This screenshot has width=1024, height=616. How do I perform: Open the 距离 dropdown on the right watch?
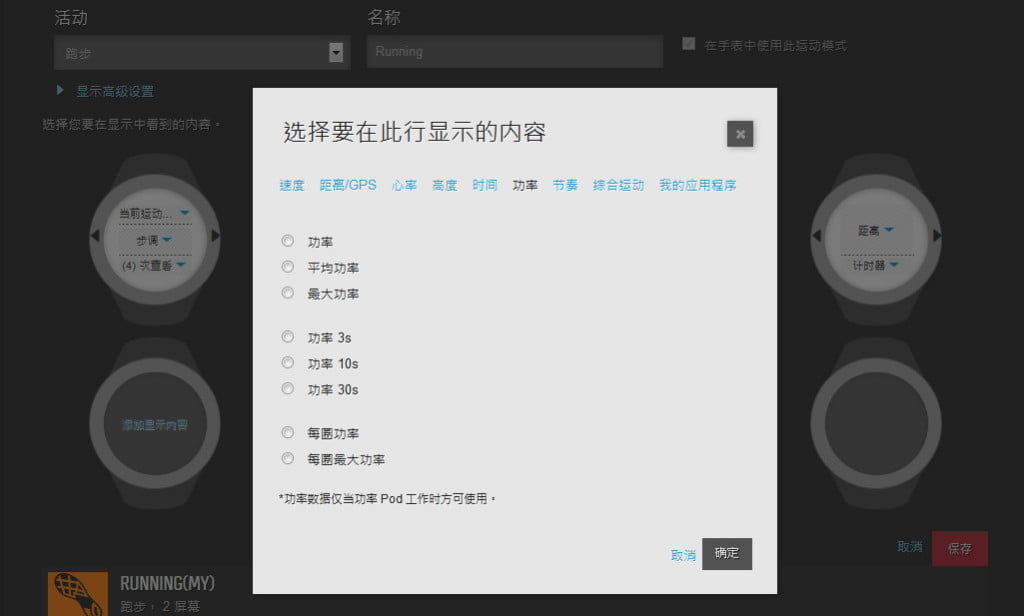[875, 231]
